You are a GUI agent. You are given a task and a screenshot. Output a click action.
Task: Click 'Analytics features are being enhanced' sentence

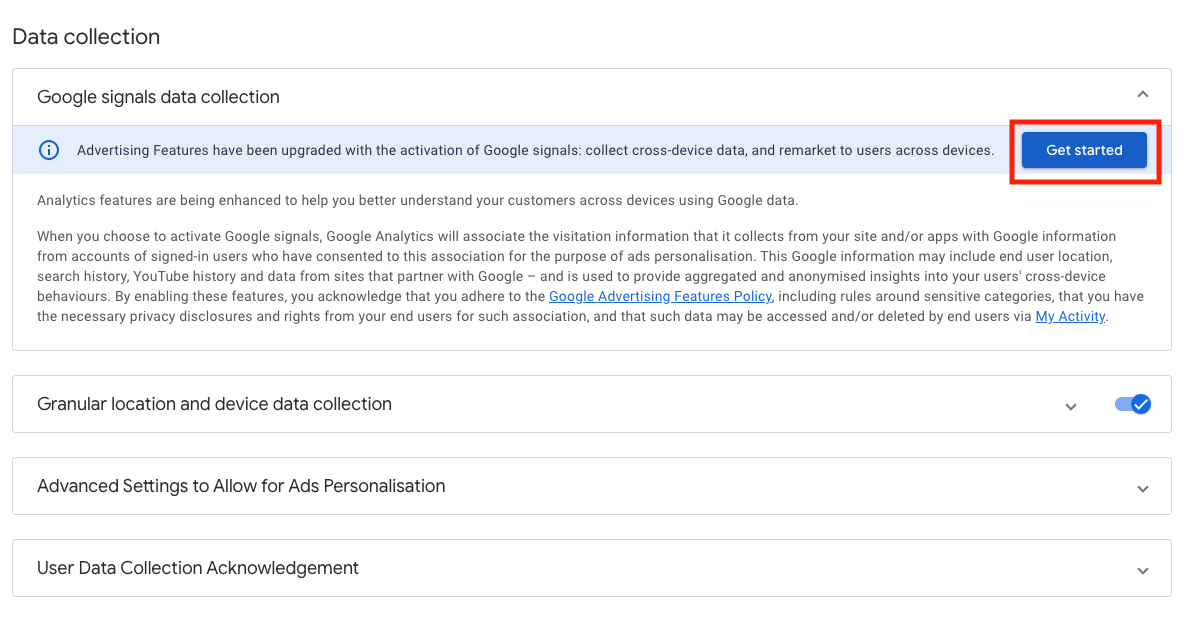click(417, 200)
